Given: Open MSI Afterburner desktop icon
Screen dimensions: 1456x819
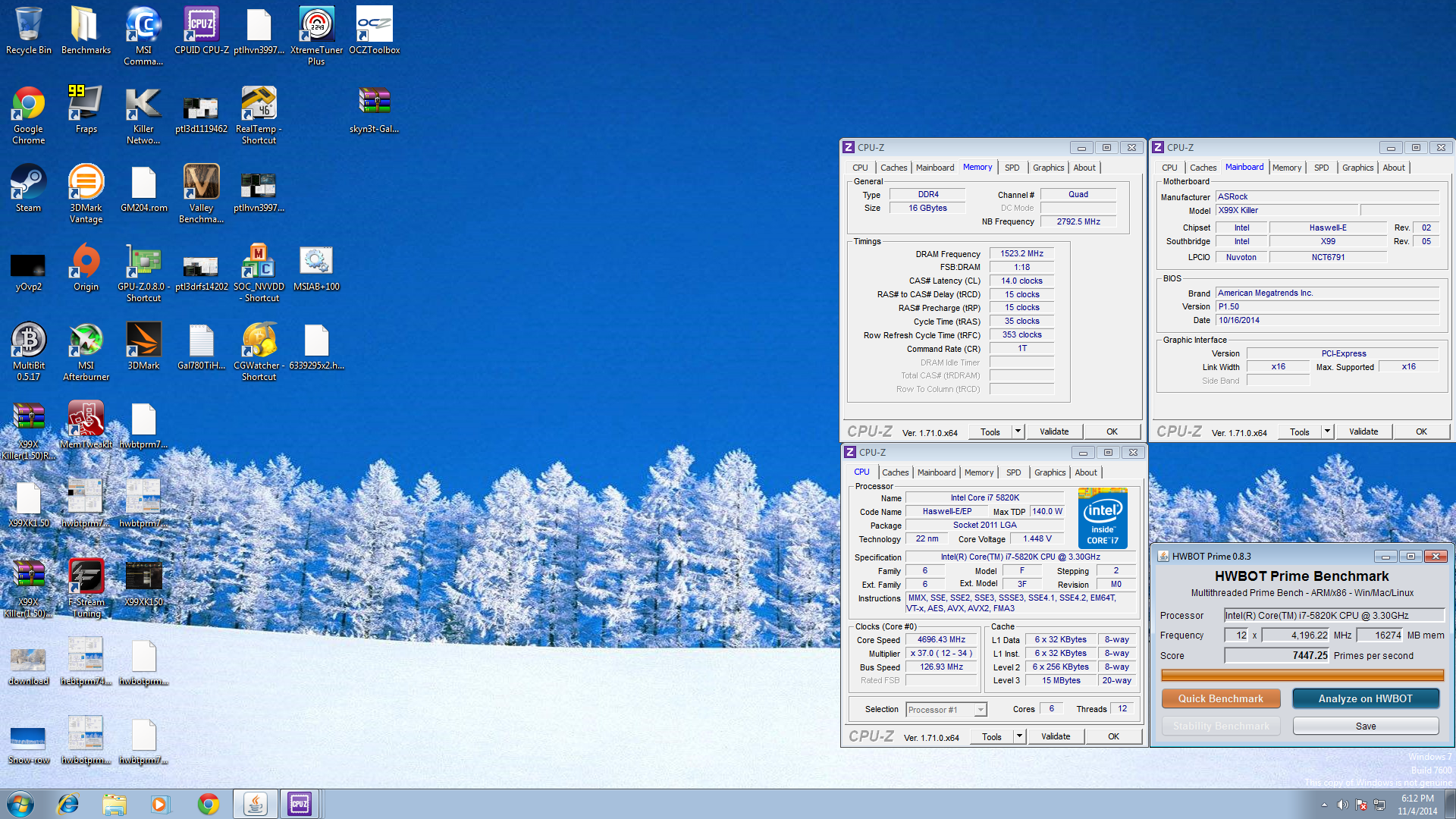Looking at the screenshot, I should pos(86,351).
